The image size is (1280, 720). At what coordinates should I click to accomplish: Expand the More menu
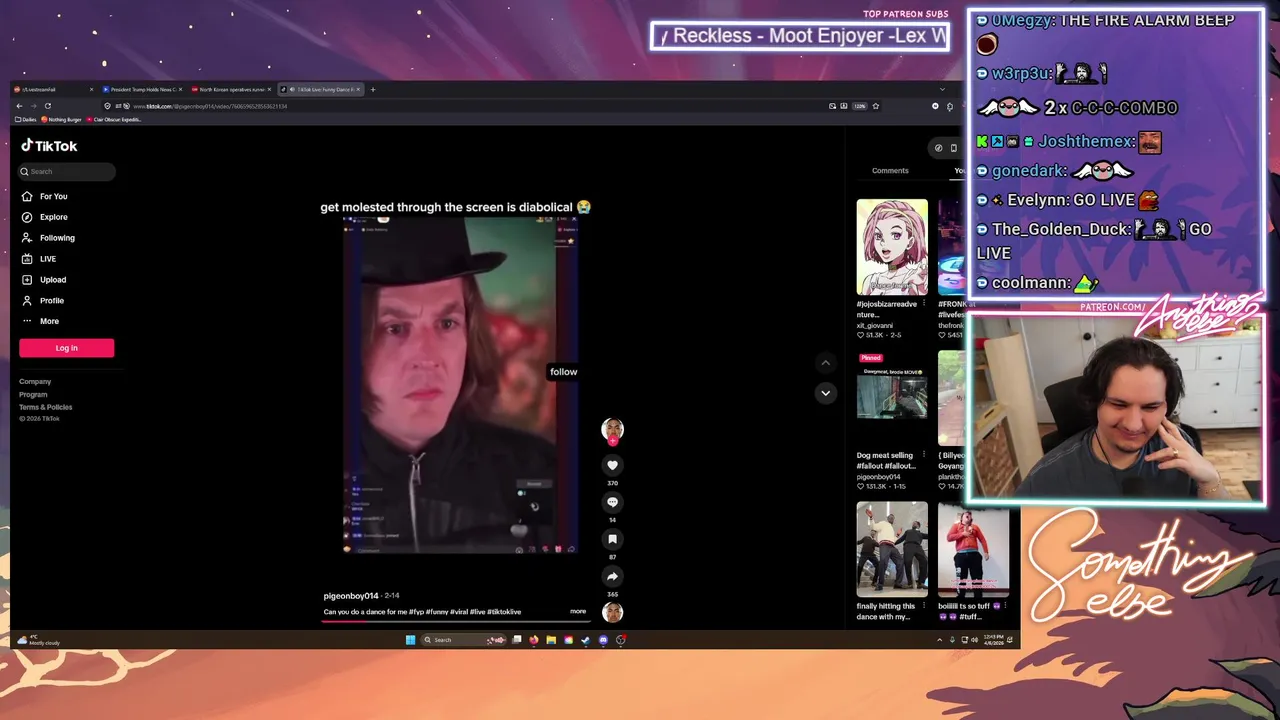tap(41, 321)
